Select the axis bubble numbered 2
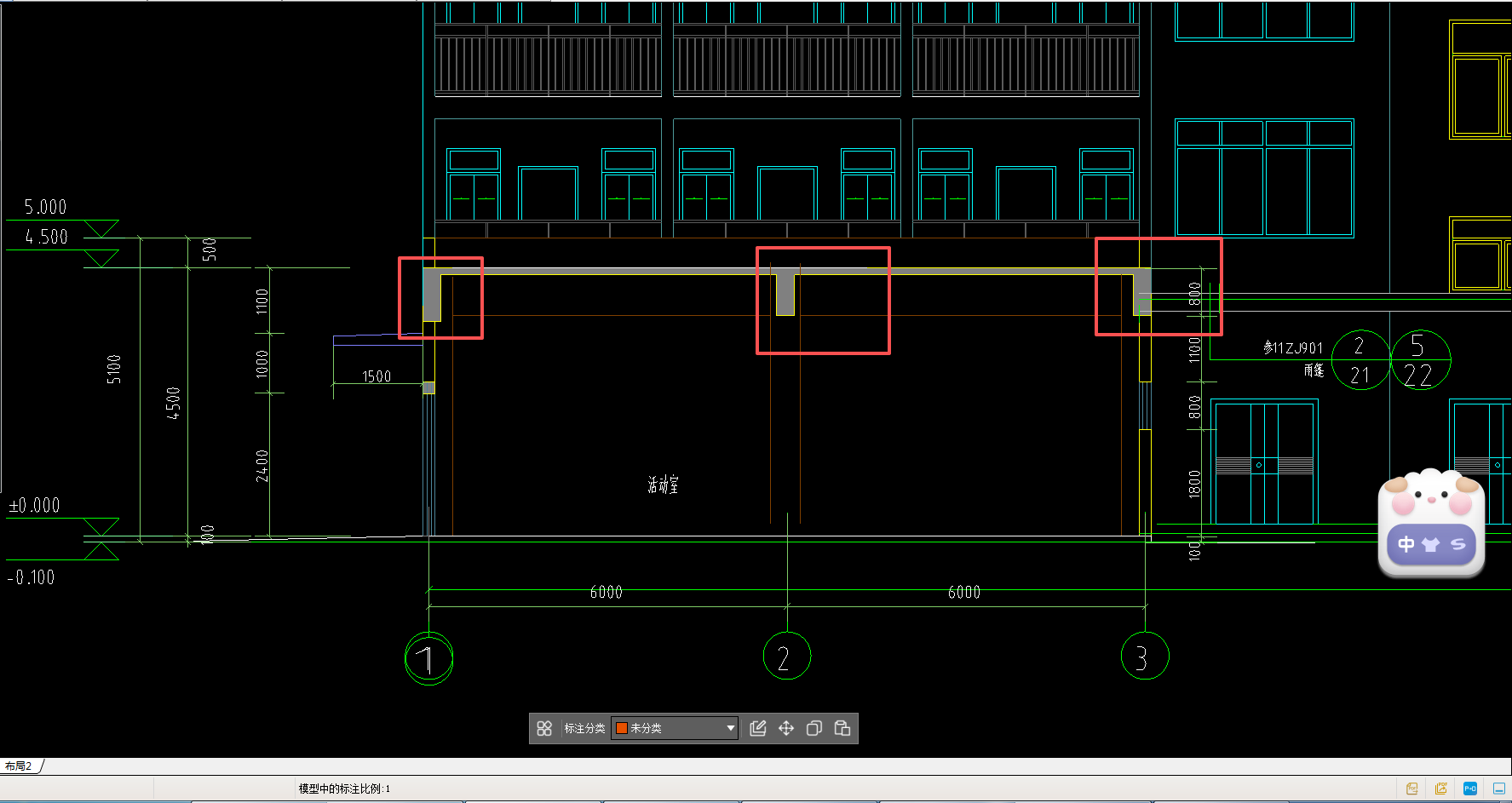 [x=787, y=656]
